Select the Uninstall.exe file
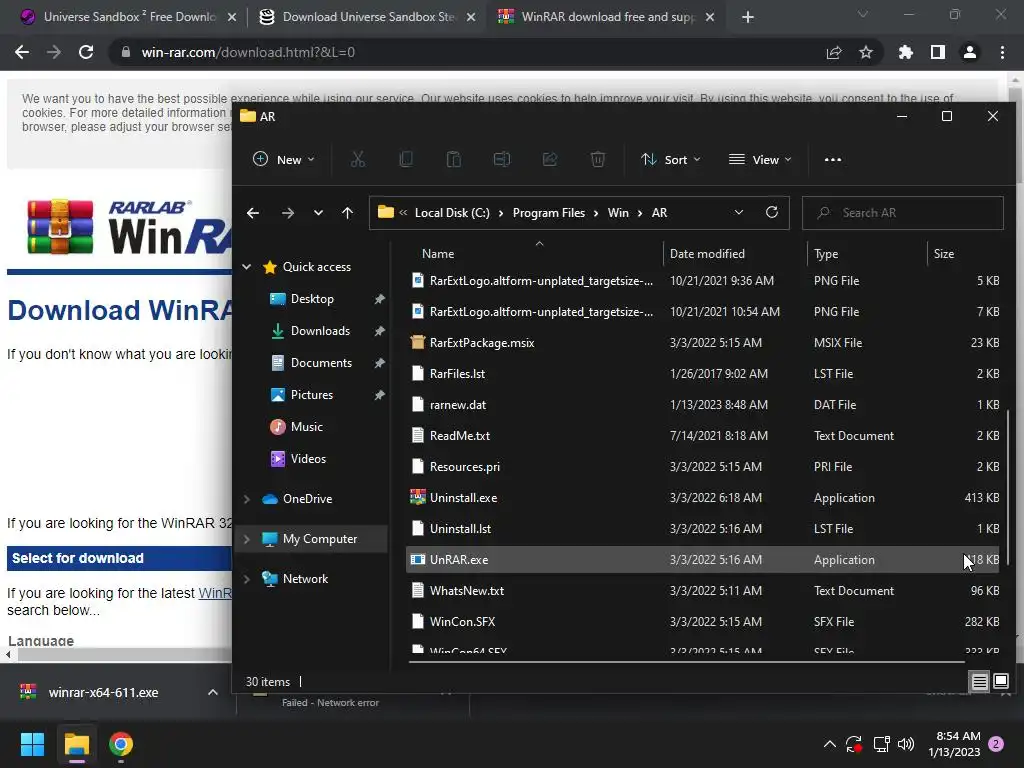Image resolution: width=1024 pixels, height=768 pixels. tap(702, 498)
